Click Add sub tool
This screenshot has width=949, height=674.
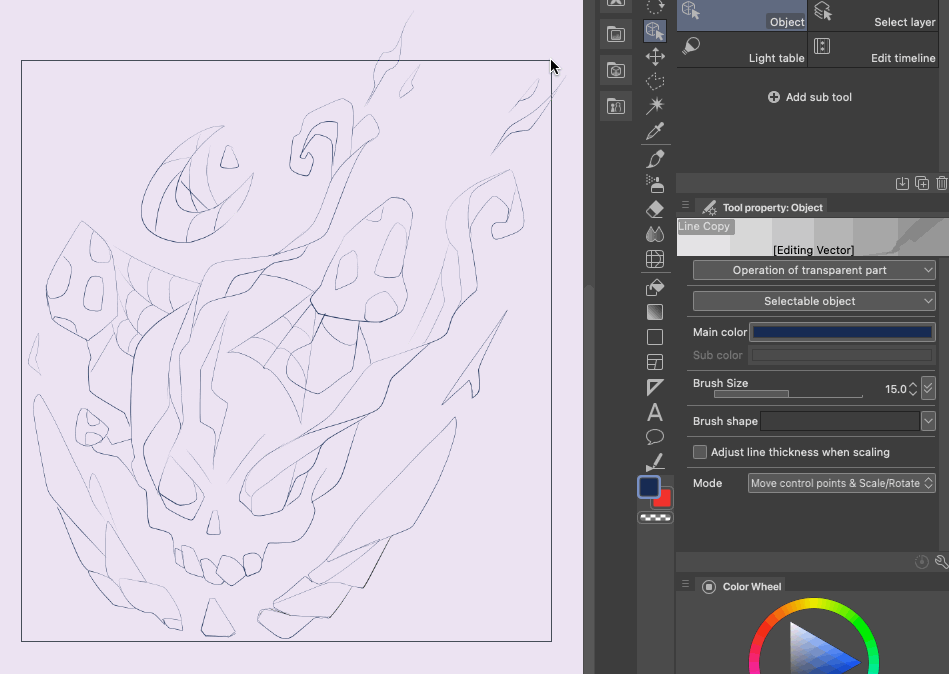810,97
